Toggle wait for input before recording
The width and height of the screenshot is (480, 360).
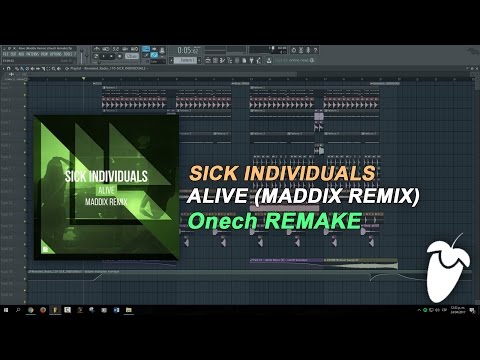coord(106,49)
